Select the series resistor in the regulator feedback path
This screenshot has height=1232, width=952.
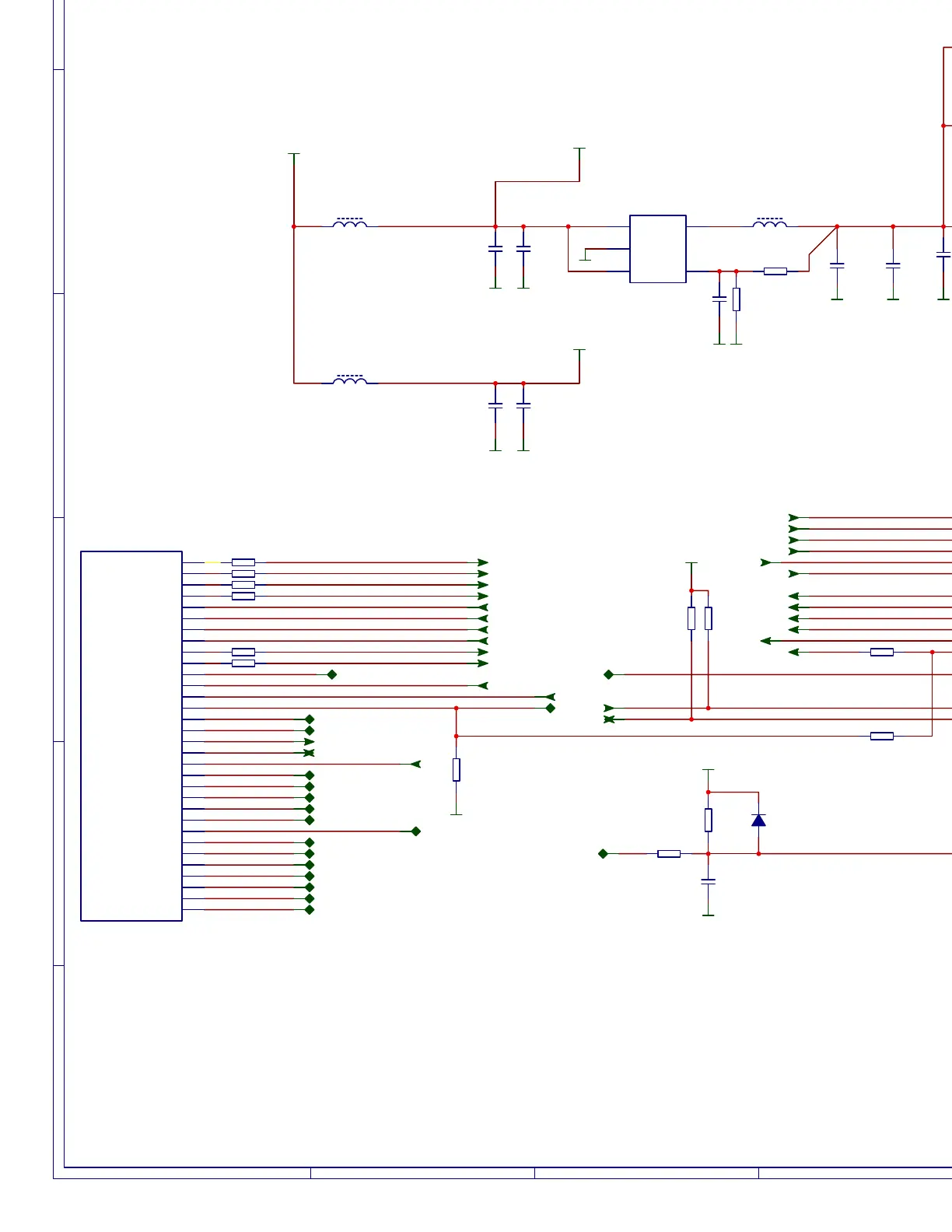(775, 271)
